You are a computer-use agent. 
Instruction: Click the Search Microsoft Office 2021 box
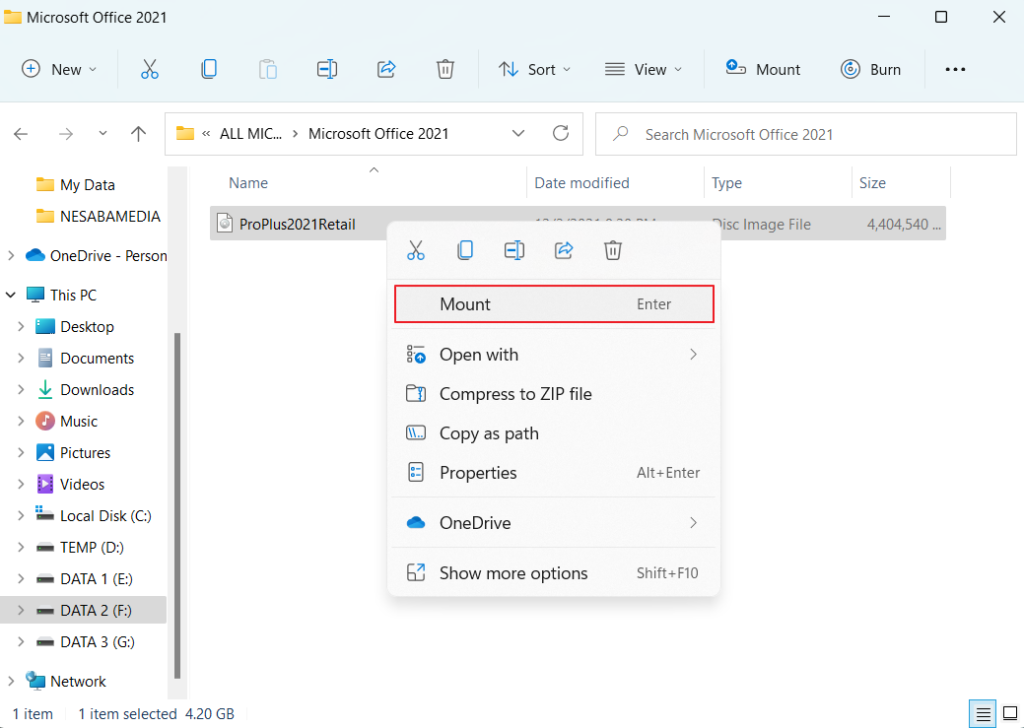[x=805, y=134]
